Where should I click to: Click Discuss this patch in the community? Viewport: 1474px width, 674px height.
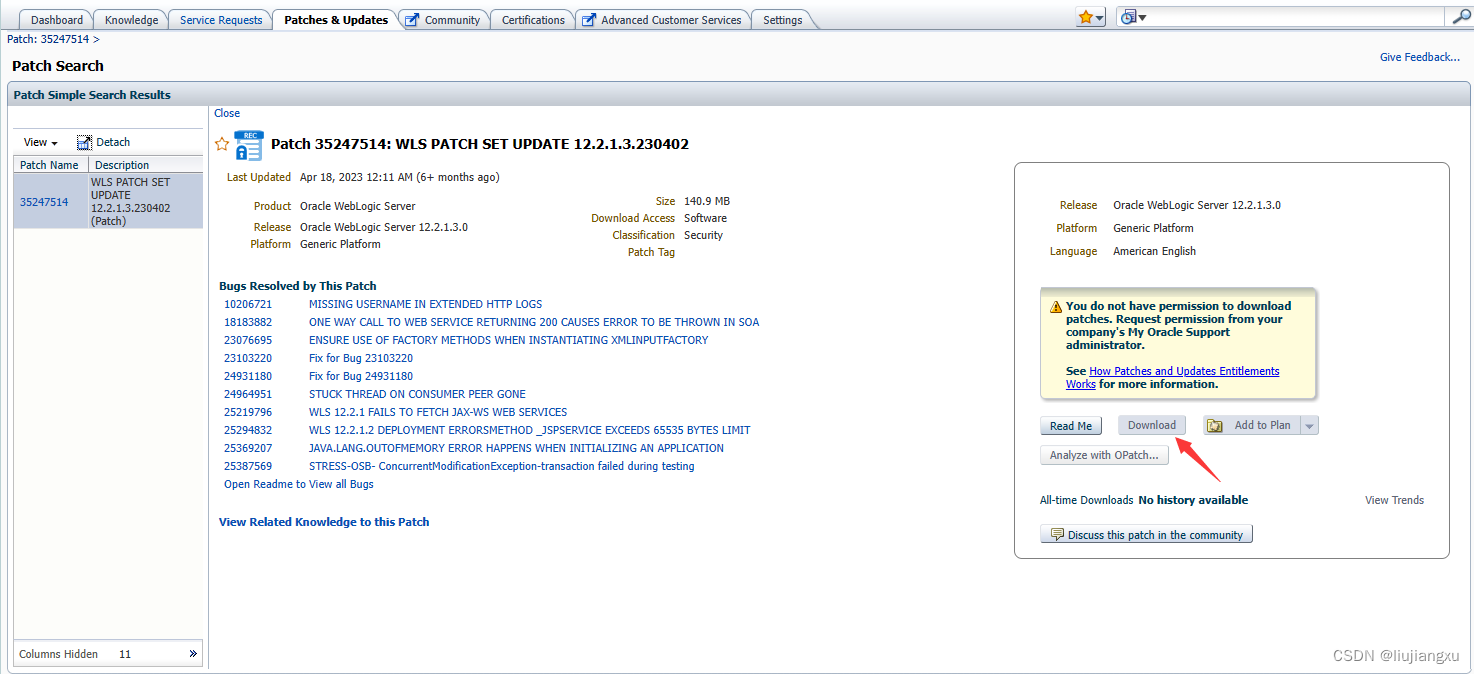(1146, 535)
